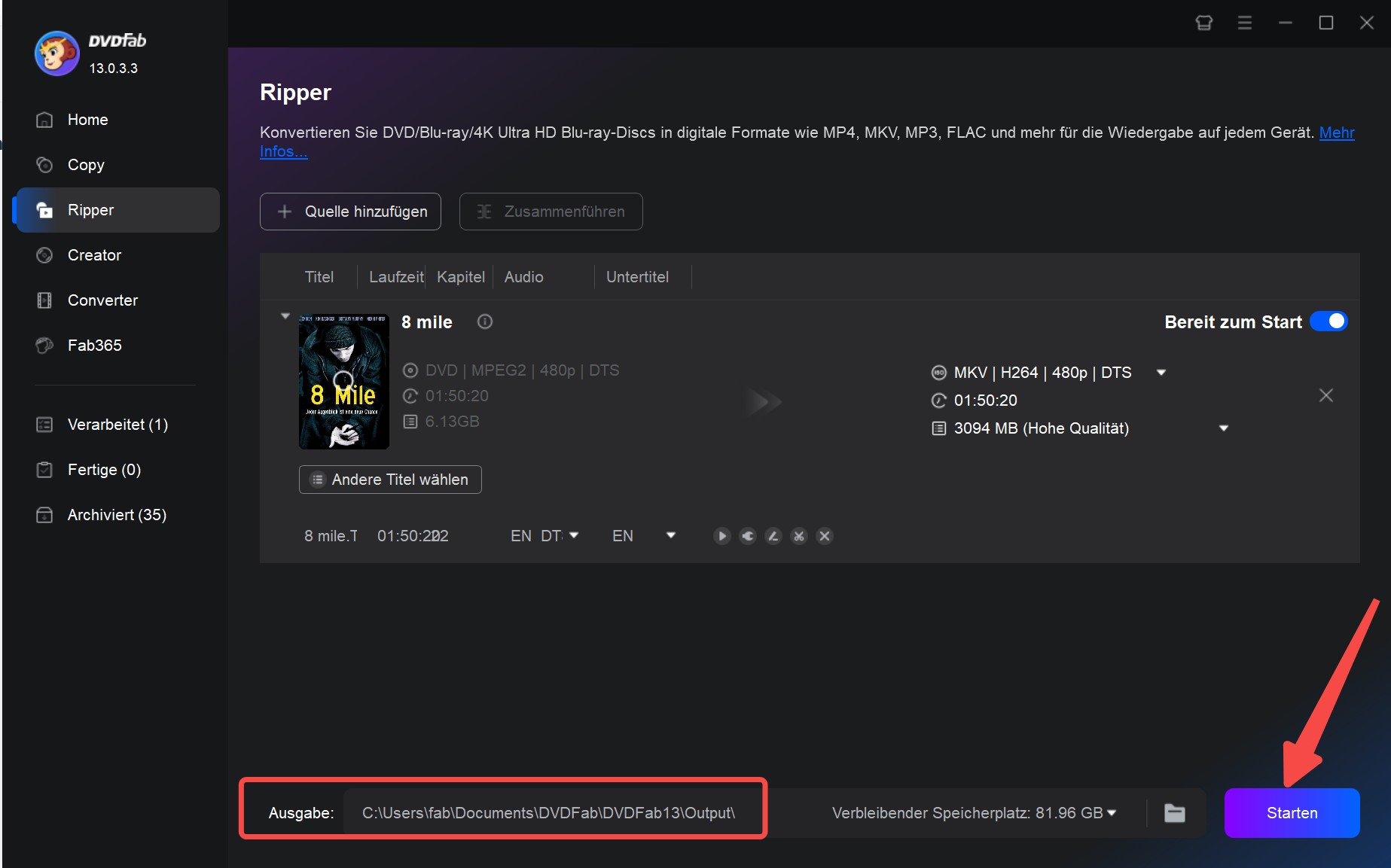
Task: Click the Audio column header
Action: (x=523, y=277)
